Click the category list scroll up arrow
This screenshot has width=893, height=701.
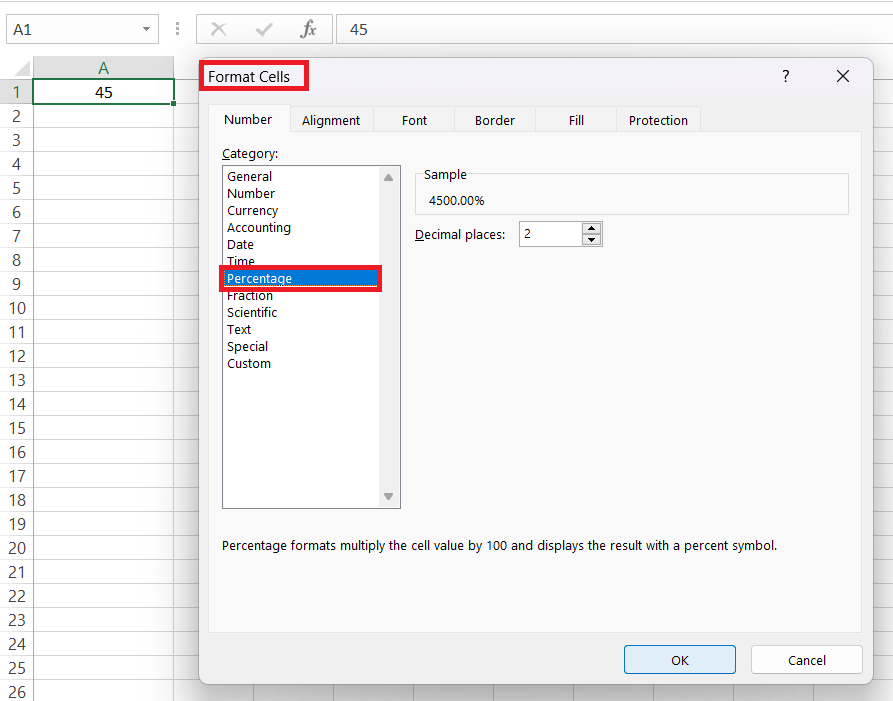pyautogui.click(x=388, y=178)
